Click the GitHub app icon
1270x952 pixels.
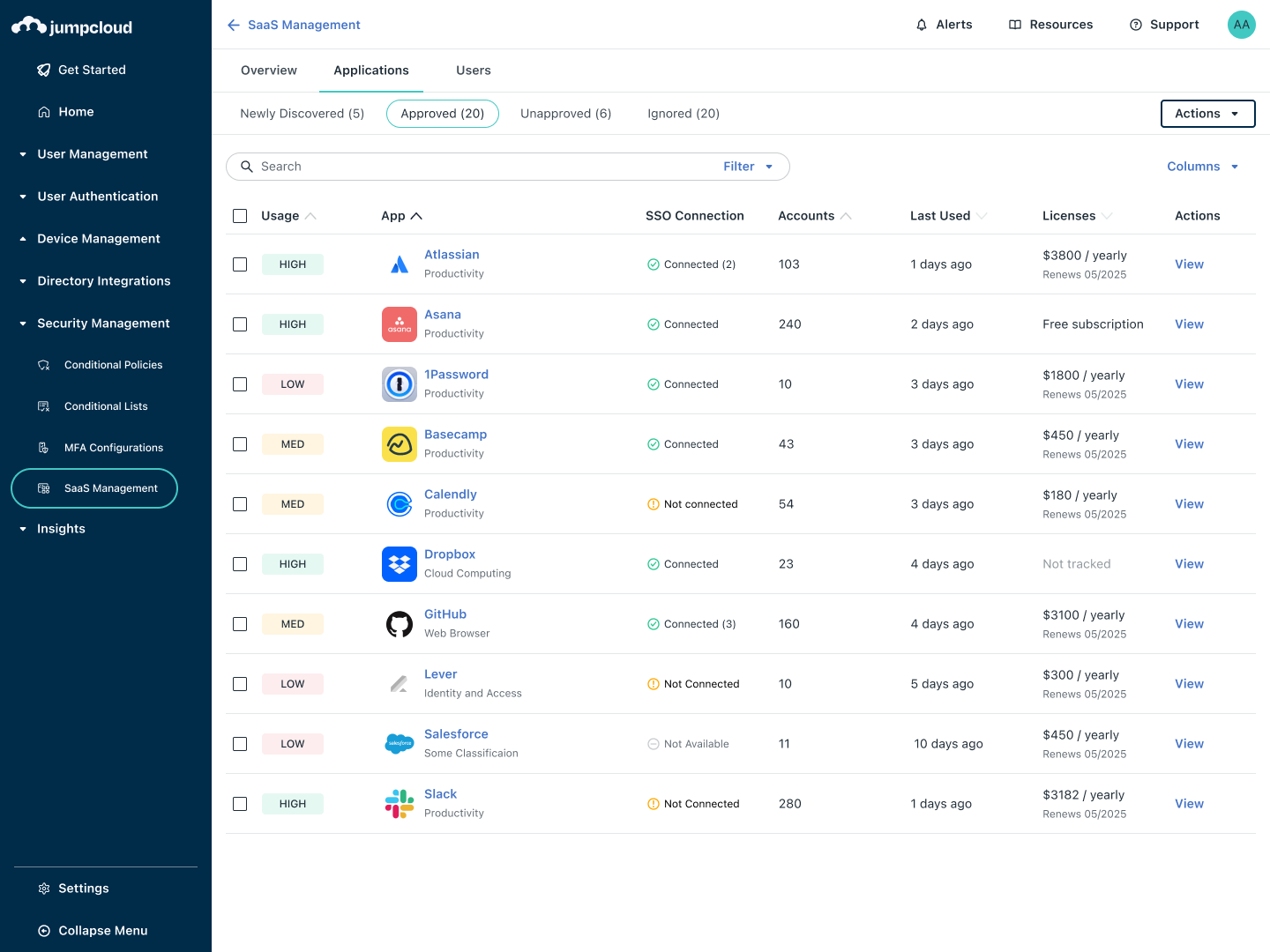coord(399,623)
